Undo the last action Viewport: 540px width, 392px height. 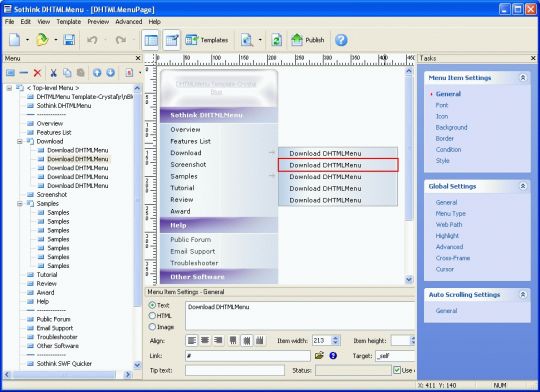point(92,40)
